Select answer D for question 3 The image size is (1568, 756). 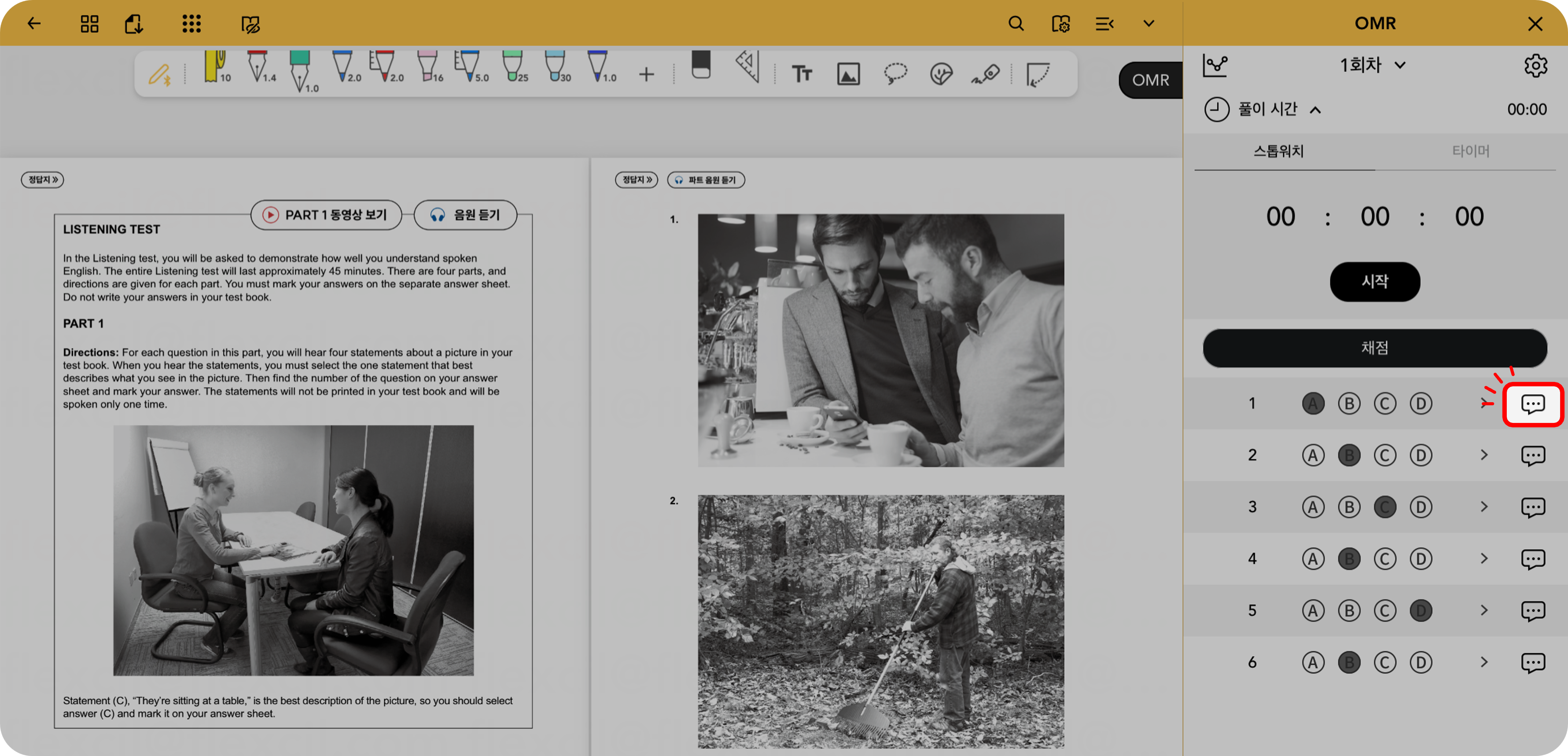(1421, 507)
